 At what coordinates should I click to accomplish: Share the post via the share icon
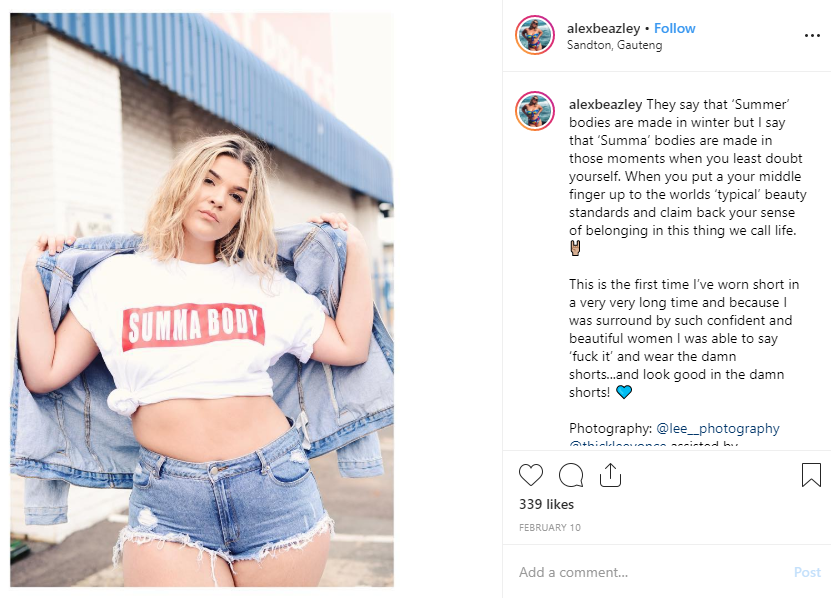coord(610,474)
